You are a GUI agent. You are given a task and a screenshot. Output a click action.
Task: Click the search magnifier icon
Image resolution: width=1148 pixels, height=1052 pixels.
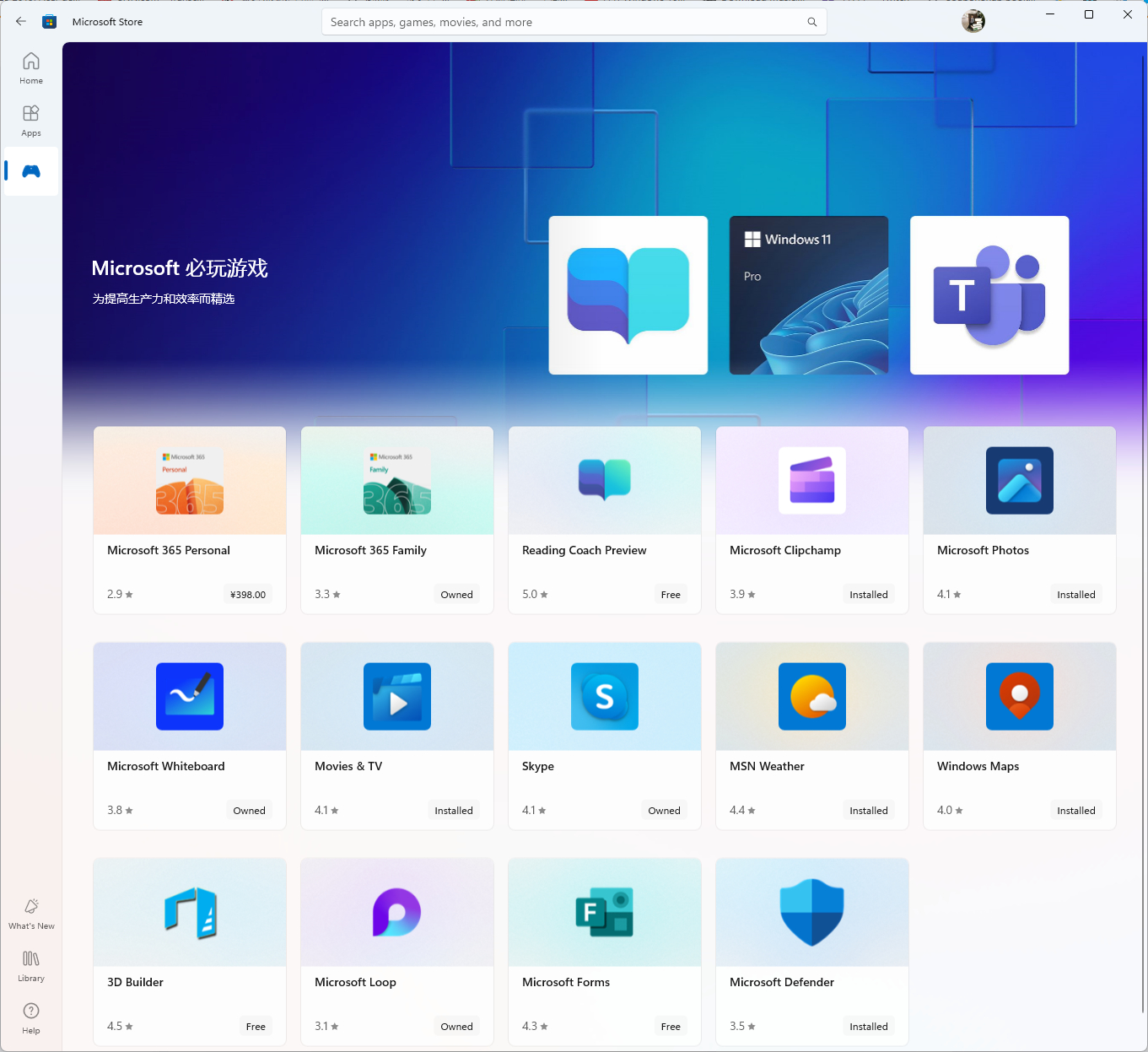pos(811,22)
